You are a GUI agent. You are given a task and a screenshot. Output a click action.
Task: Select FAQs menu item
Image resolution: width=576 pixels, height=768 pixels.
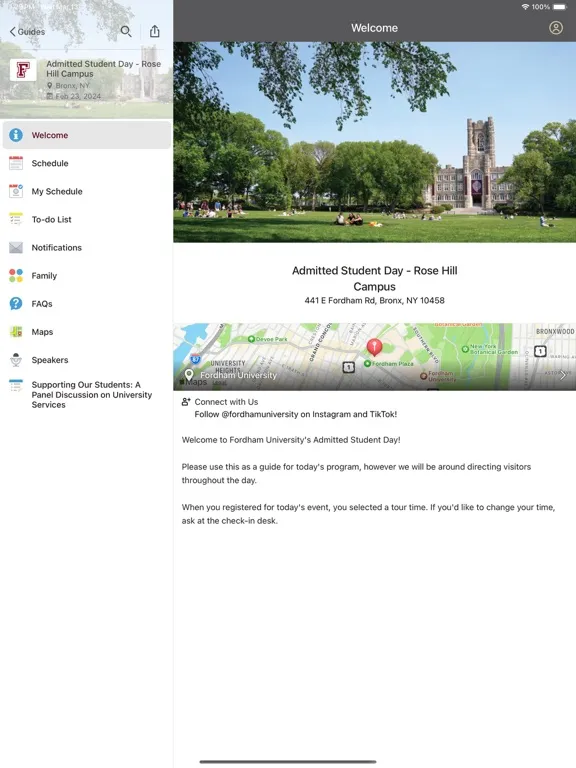point(87,304)
